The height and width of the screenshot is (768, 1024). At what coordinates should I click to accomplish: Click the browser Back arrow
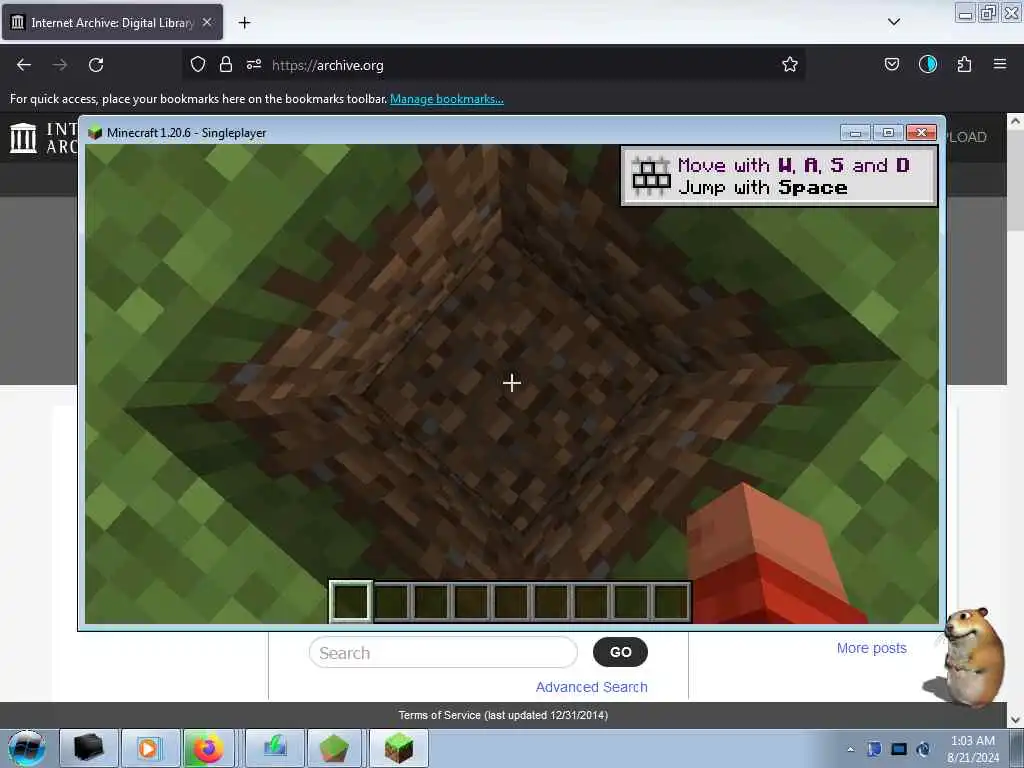coord(24,65)
